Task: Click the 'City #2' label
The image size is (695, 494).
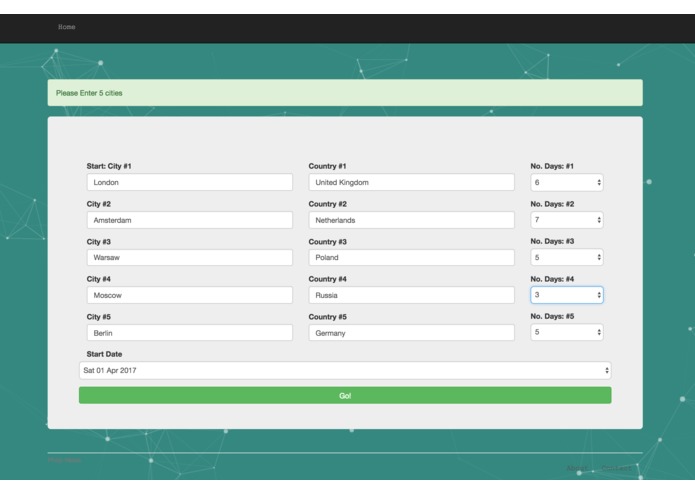Action: coord(98,204)
